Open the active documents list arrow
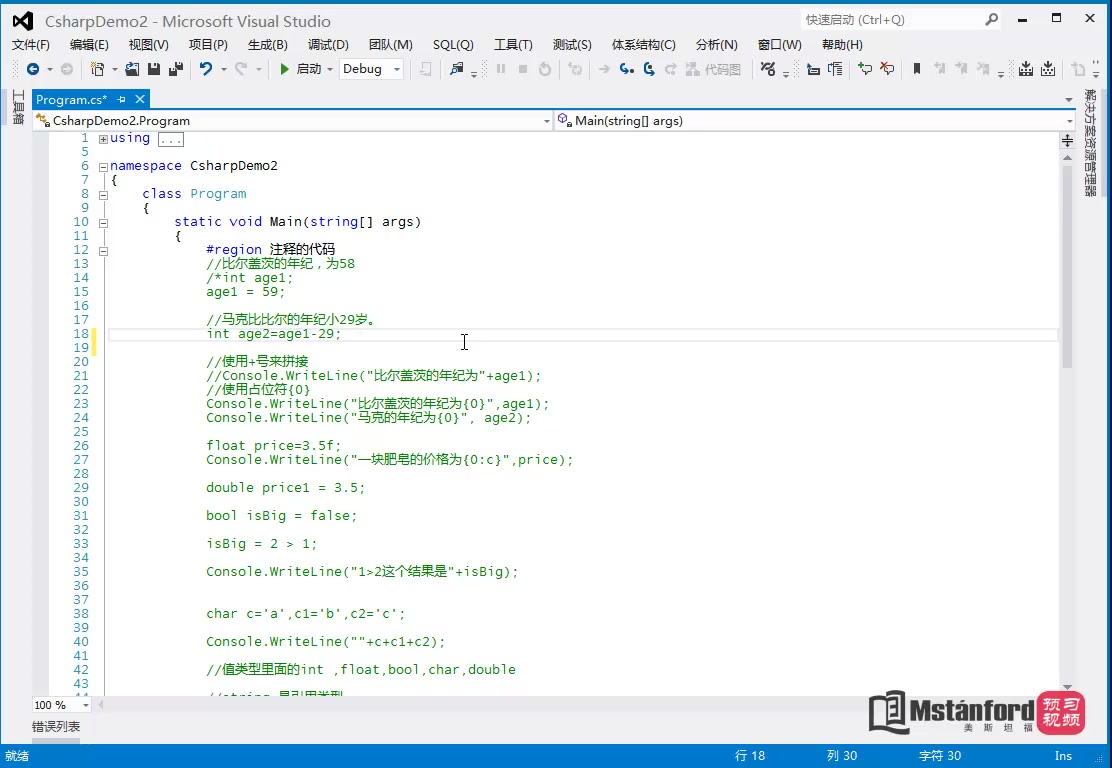The height and width of the screenshot is (768, 1112). 1069,100
